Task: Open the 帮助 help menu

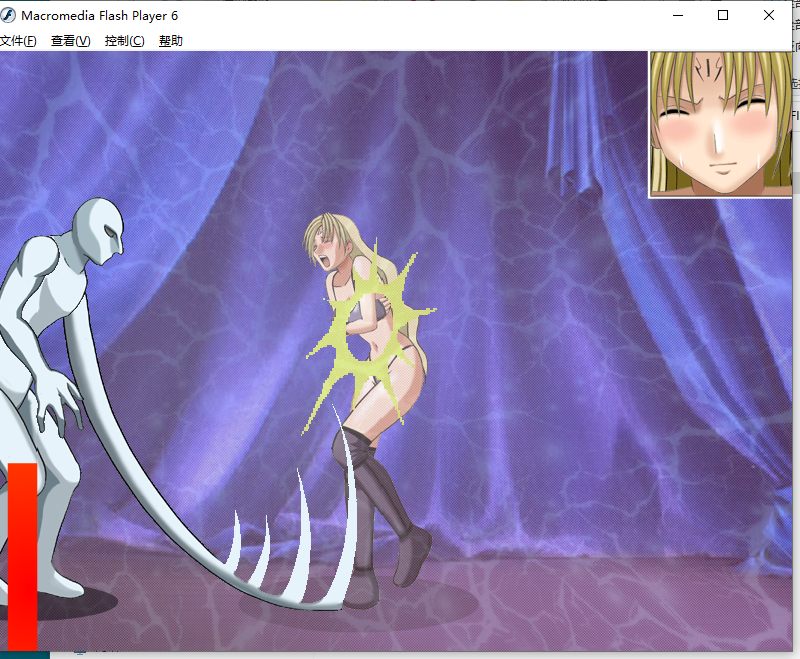Action: 171,41
